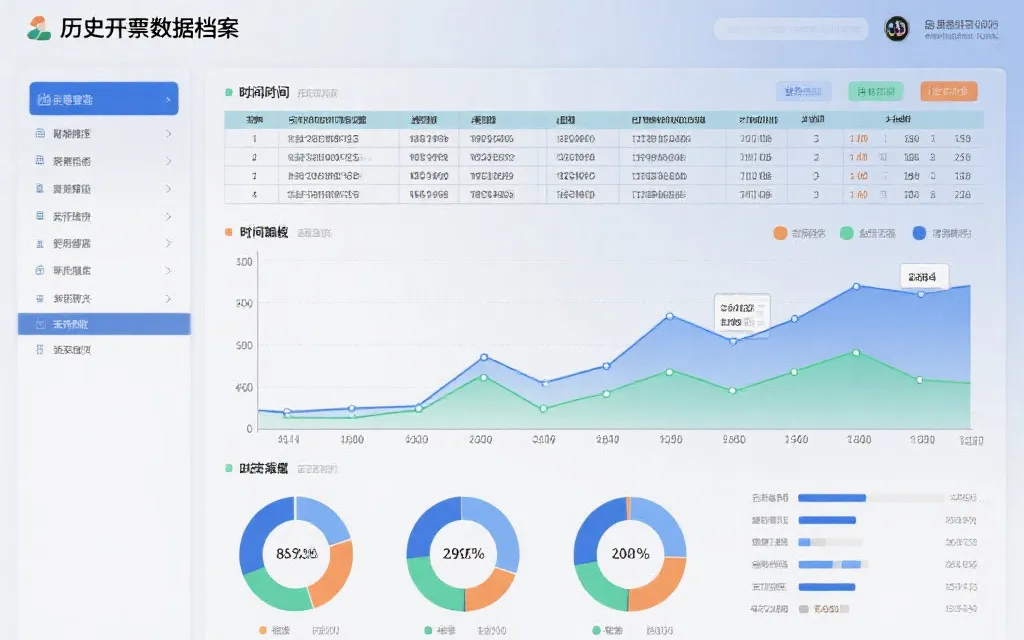The image size is (1024, 640).
Task: Click the green button above the data table
Action: tap(874, 91)
